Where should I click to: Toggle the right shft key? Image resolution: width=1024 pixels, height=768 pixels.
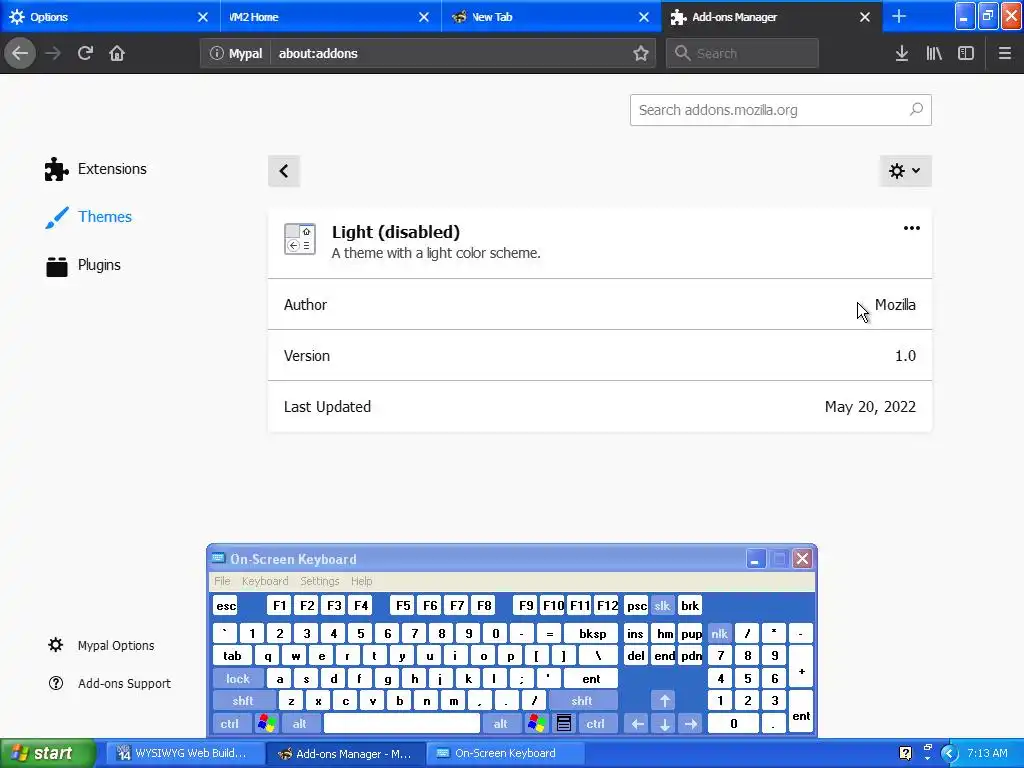(582, 701)
